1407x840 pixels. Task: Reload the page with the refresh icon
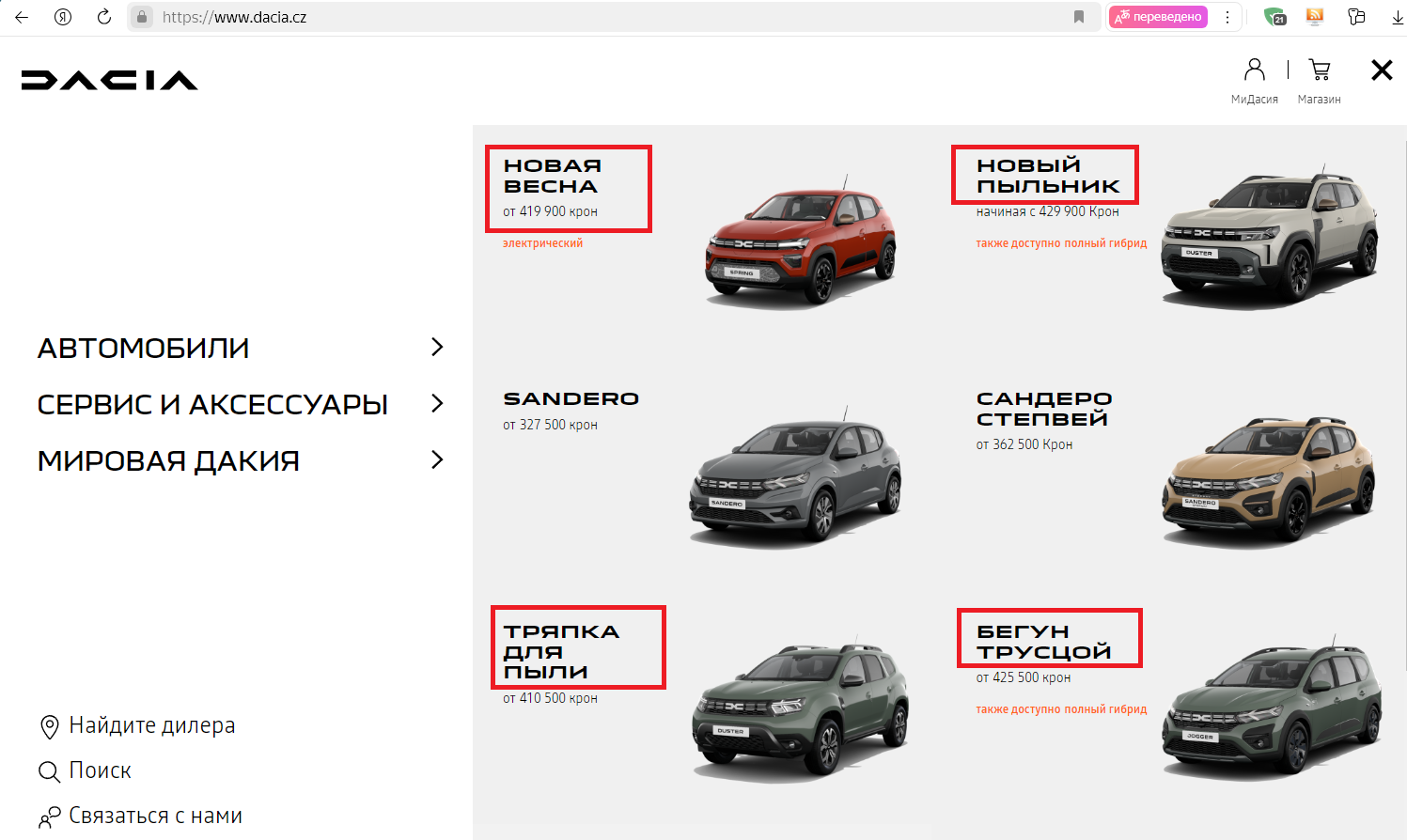pos(104,17)
